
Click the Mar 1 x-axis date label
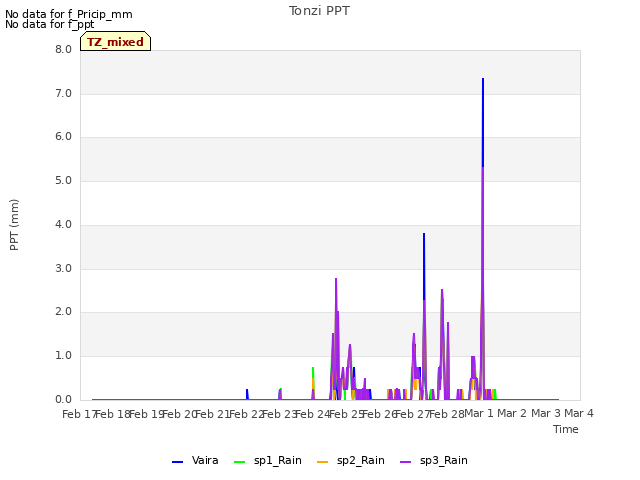[479, 413]
